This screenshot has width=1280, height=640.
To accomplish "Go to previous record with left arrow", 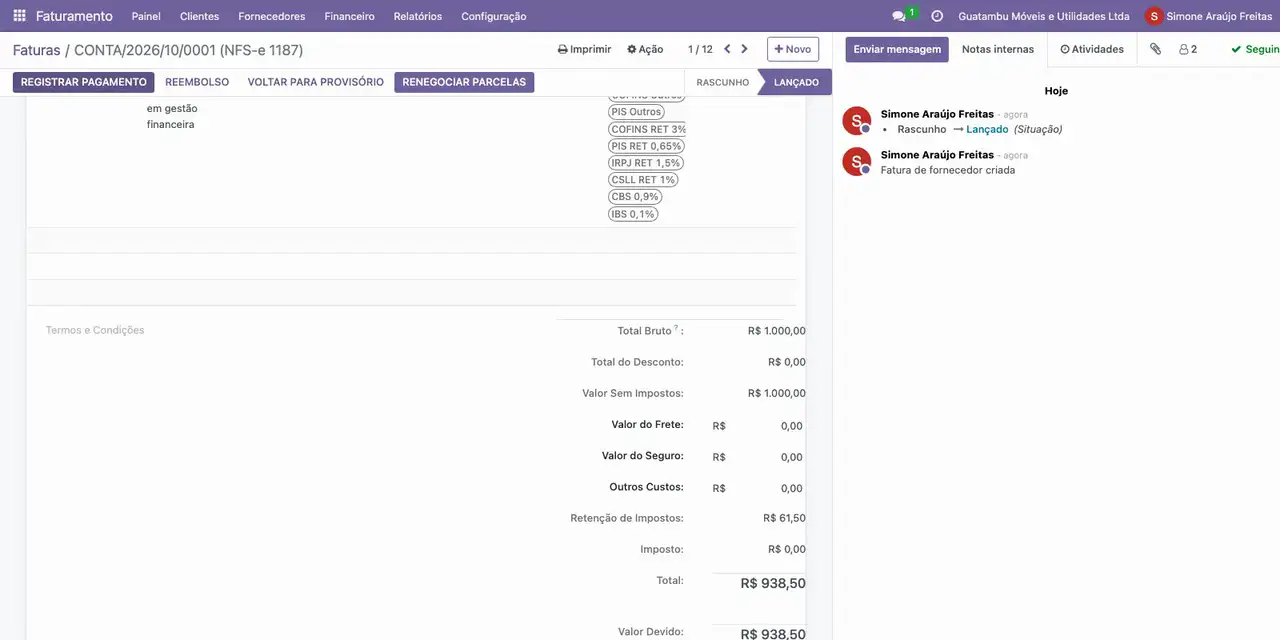I will [727, 49].
